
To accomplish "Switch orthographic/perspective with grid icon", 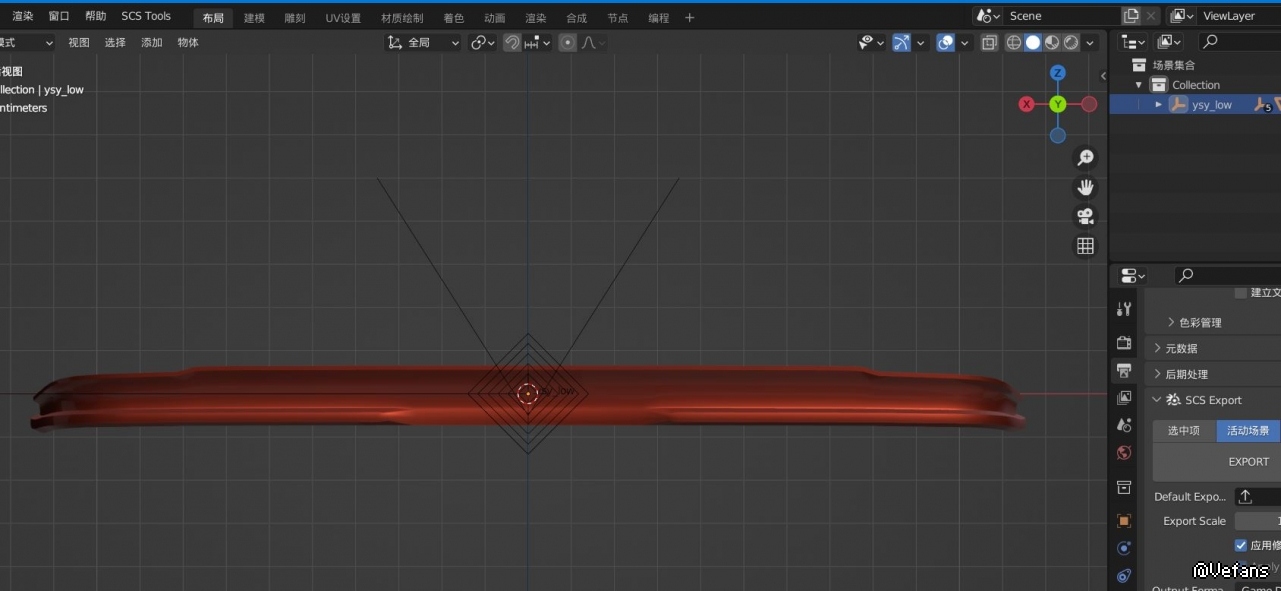I will (x=1085, y=246).
